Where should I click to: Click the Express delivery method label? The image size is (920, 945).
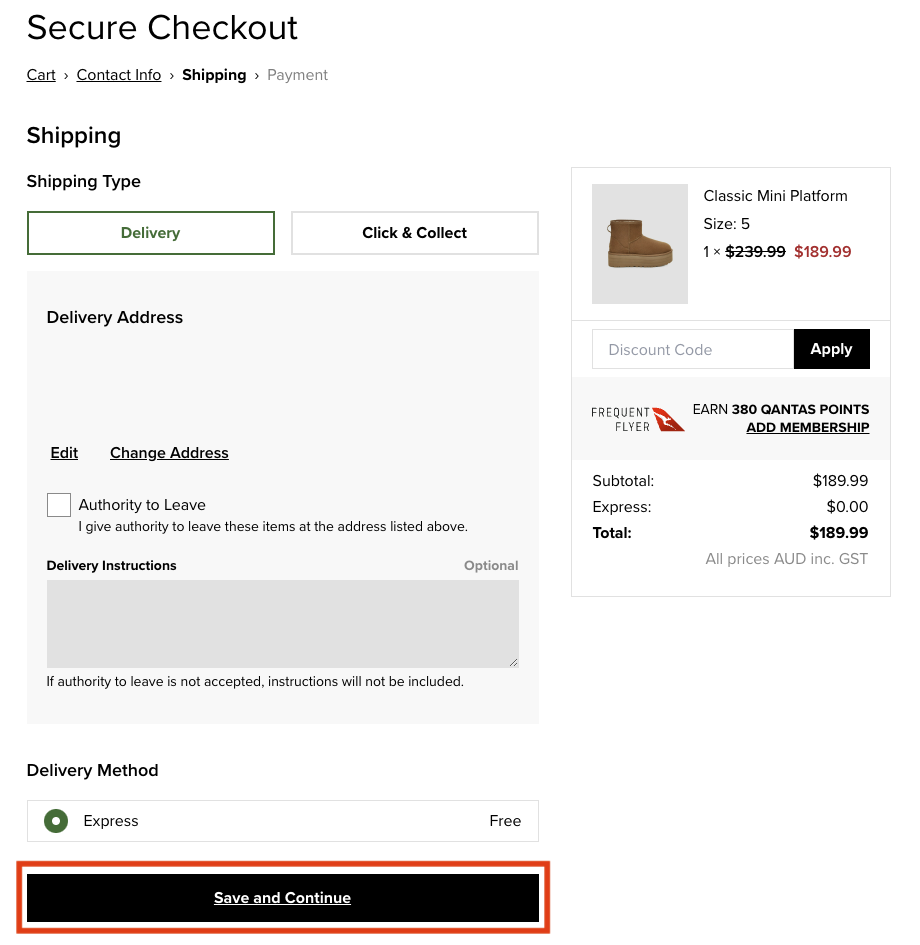tap(111, 821)
